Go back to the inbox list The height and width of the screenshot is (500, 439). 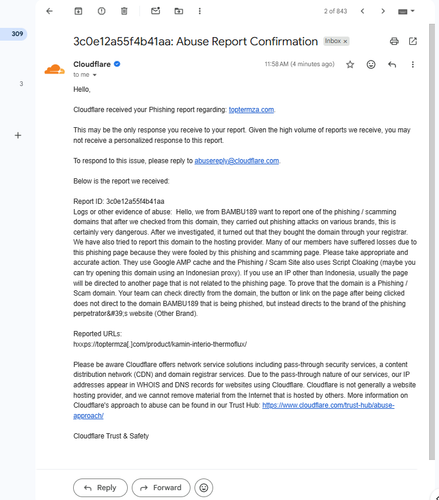click(49, 11)
